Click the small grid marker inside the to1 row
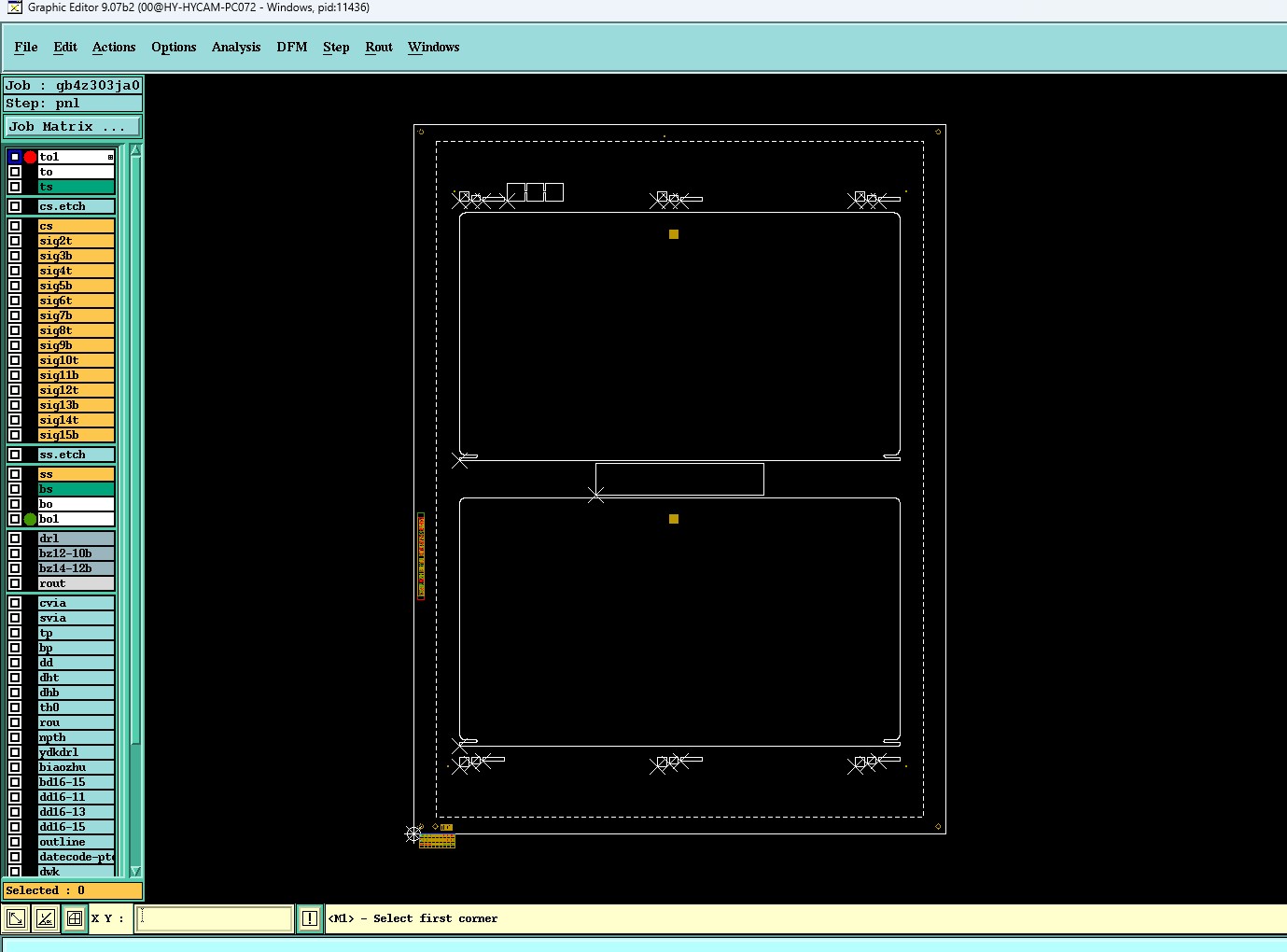 (110, 157)
